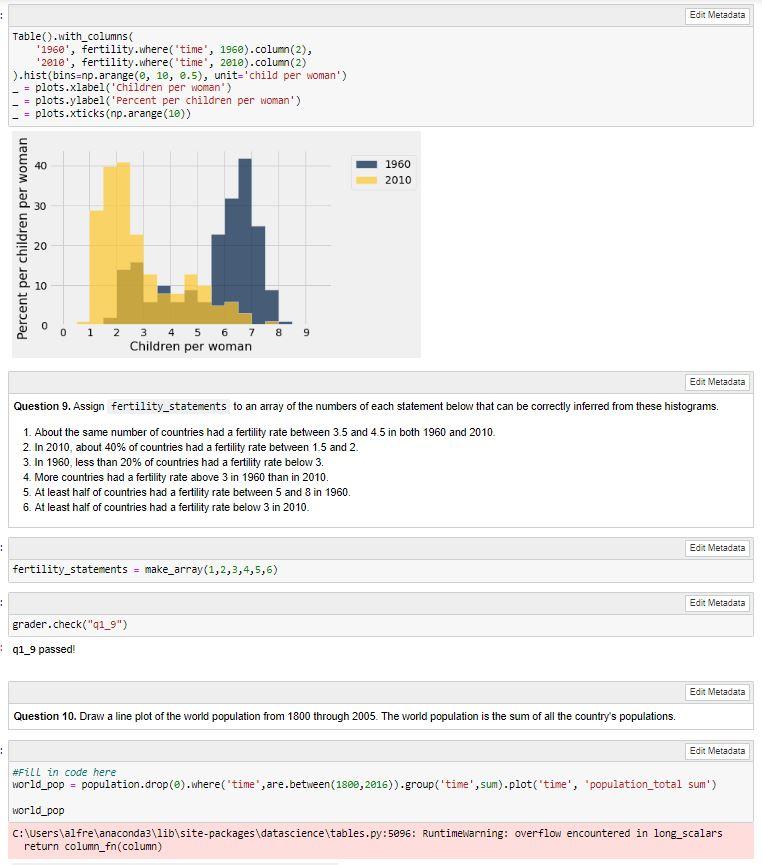Click statement 3 'In 1960, less than 20%'
The width and height of the screenshot is (762, 865).
(x=179, y=462)
